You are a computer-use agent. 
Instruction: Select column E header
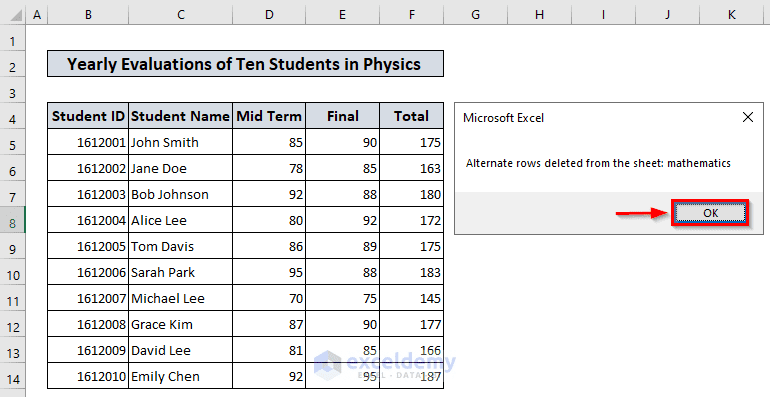pos(342,15)
